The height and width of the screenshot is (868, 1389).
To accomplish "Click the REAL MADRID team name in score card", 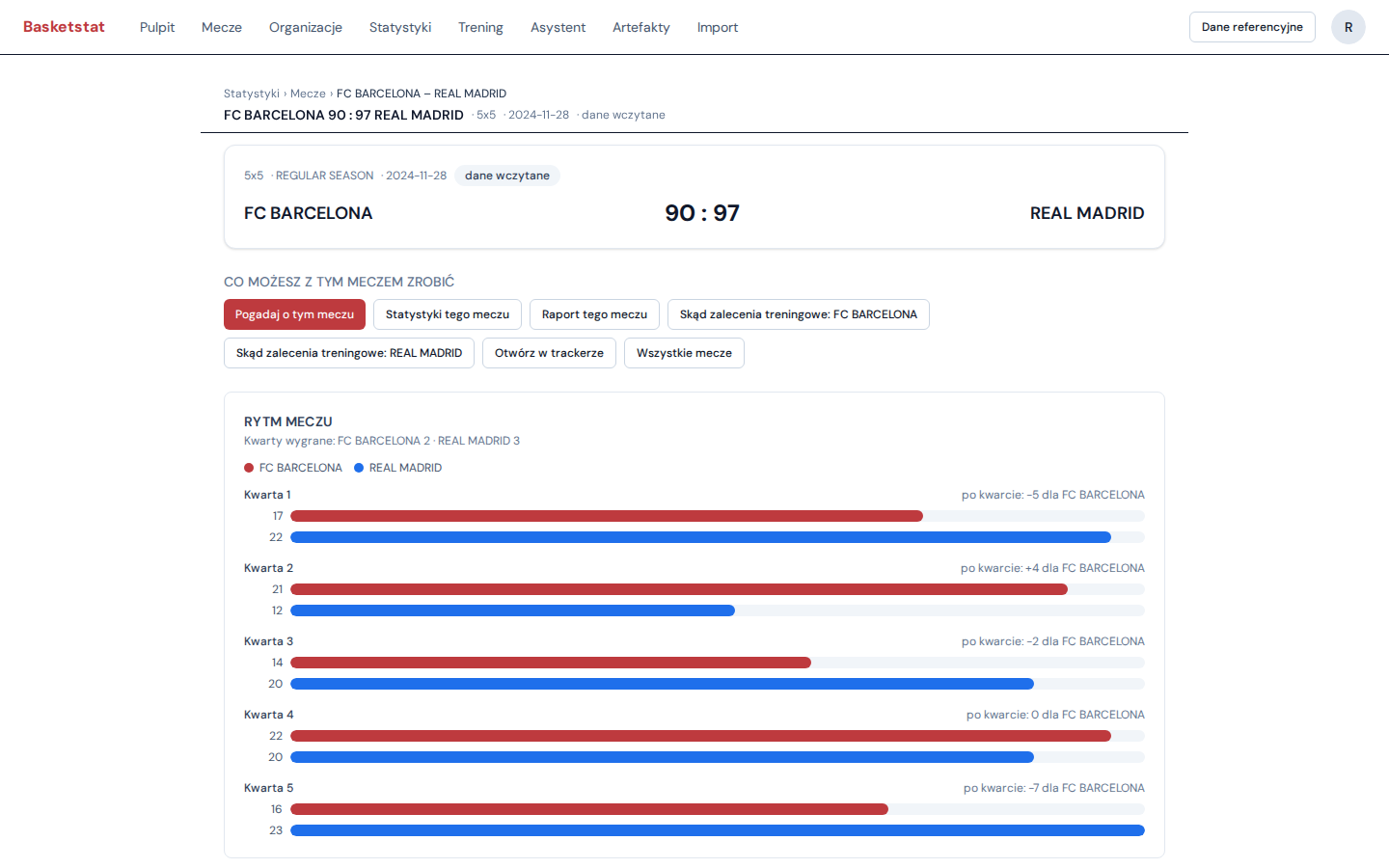I will coord(1087,213).
